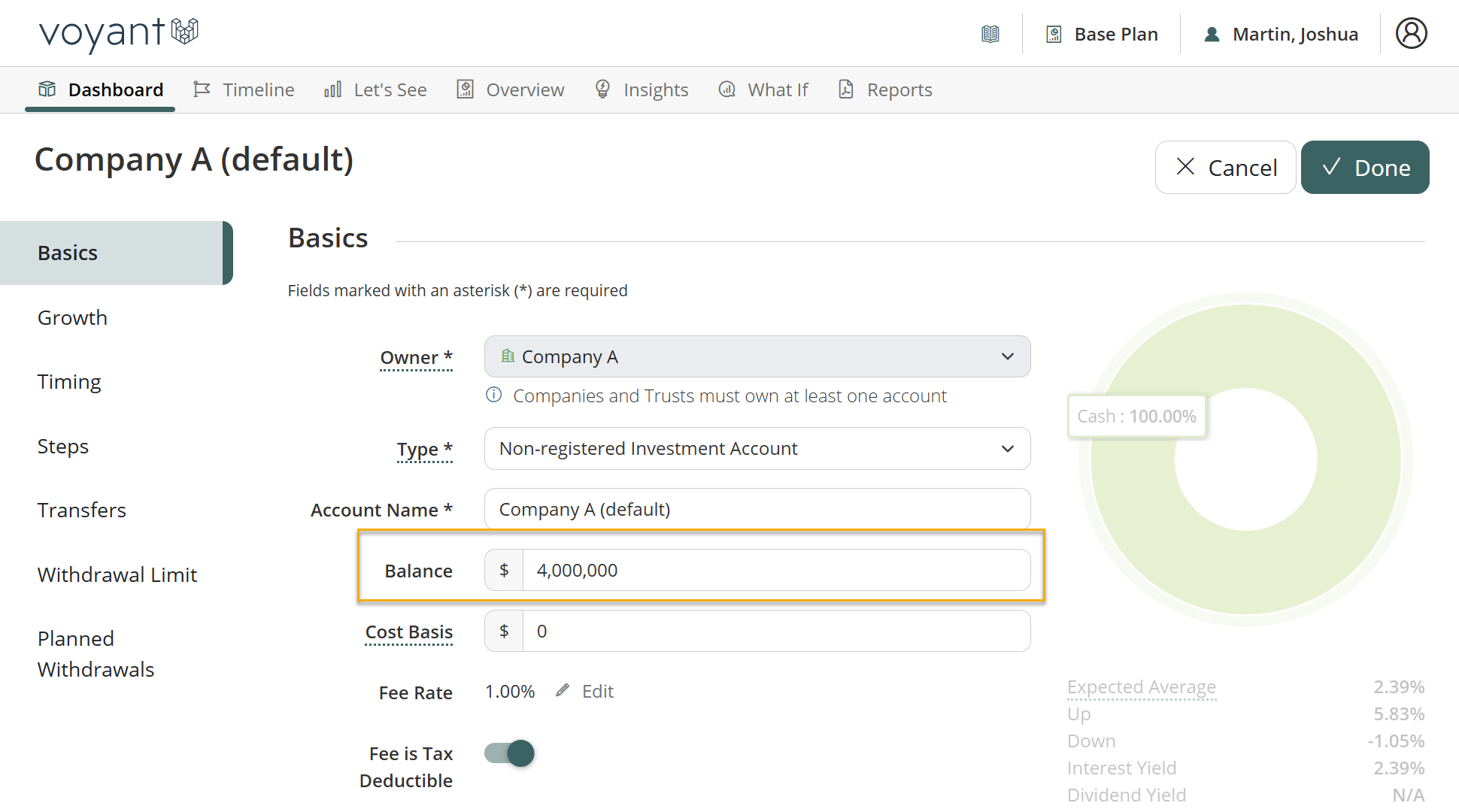Click the info icon below Owner field

[x=494, y=395]
